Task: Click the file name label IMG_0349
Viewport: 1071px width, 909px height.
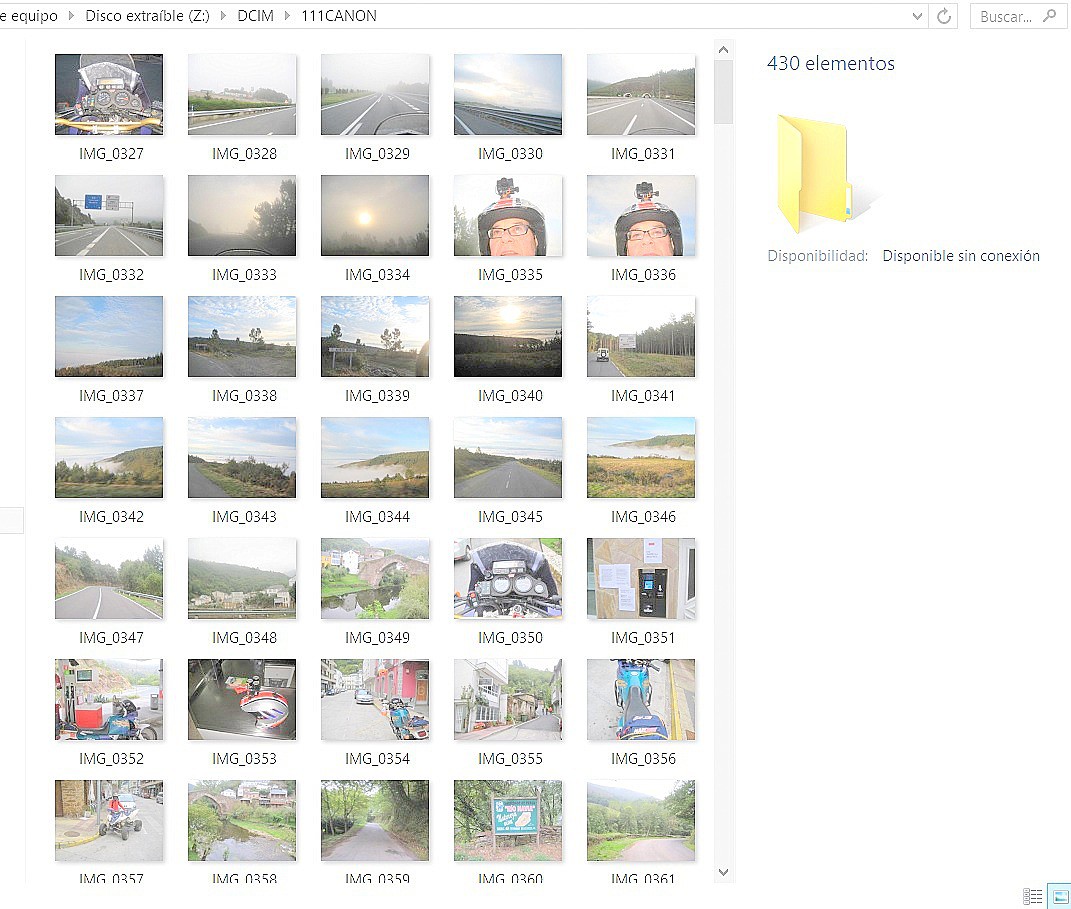Action: pos(377,638)
